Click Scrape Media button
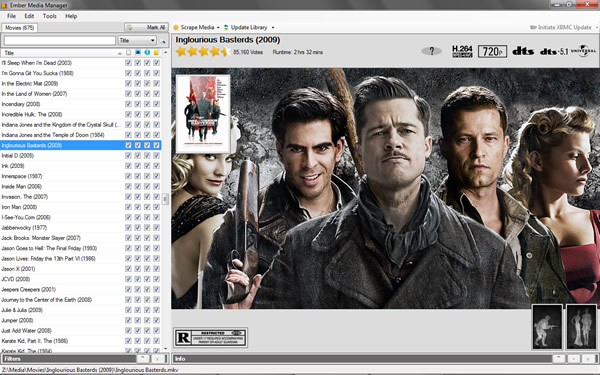 [194, 28]
